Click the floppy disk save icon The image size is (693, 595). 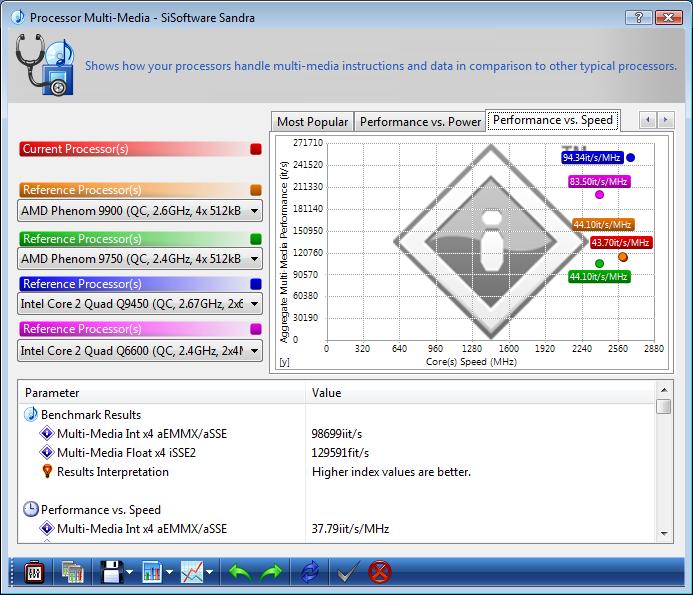(x=109, y=573)
